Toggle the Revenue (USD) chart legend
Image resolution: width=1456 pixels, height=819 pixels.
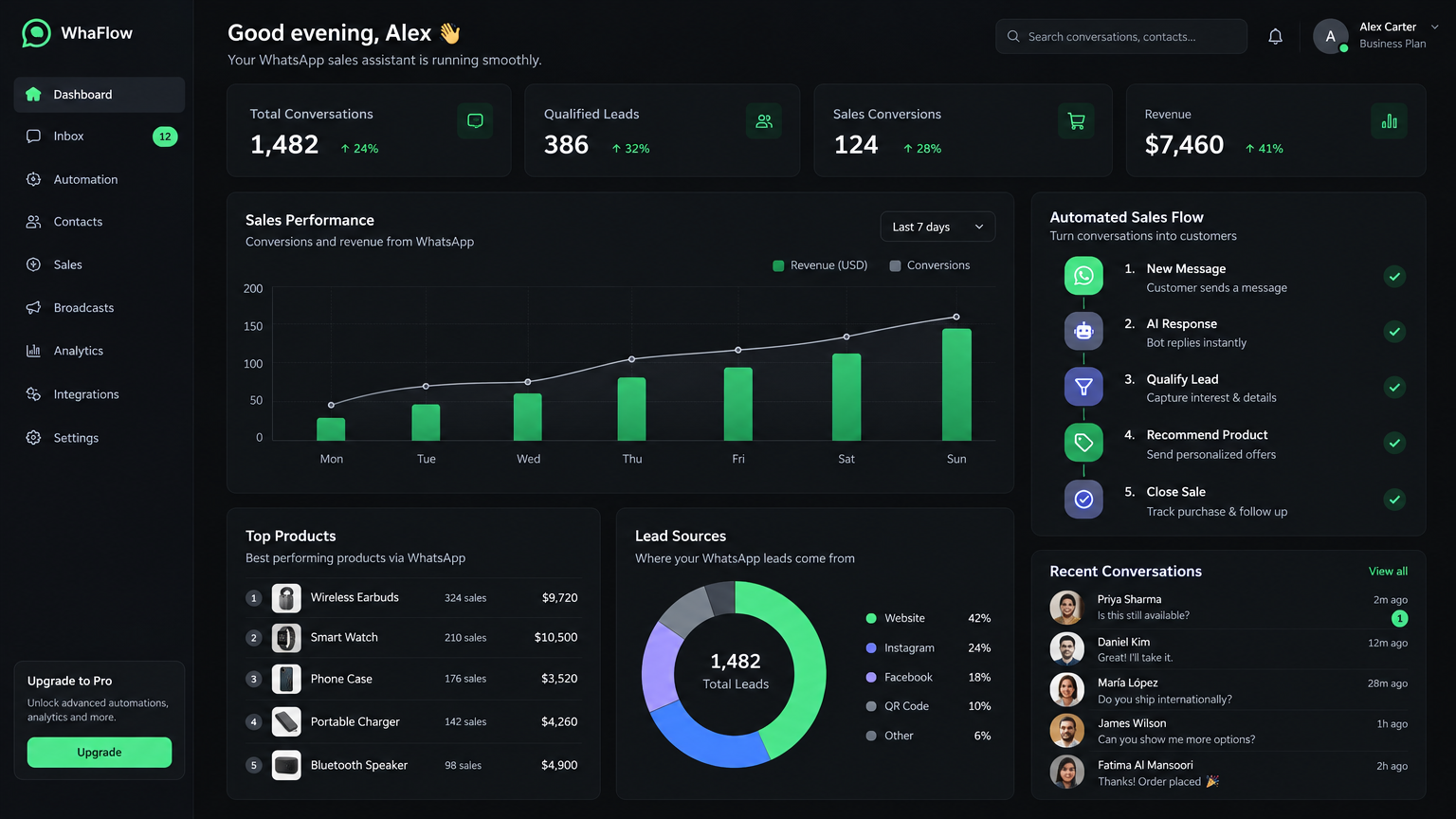click(820, 265)
